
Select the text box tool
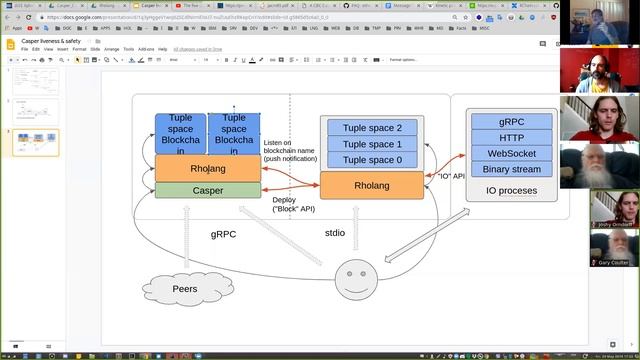point(86,60)
